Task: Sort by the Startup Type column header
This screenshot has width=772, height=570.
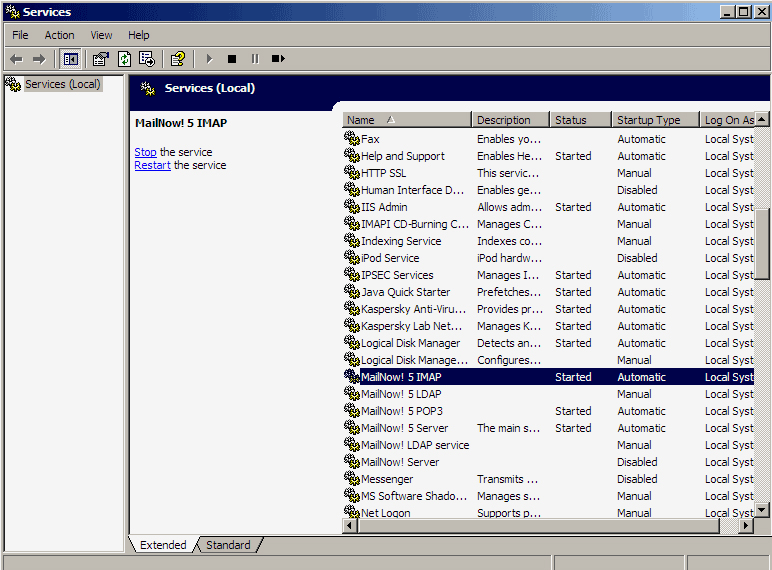Action: tap(656, 120)
